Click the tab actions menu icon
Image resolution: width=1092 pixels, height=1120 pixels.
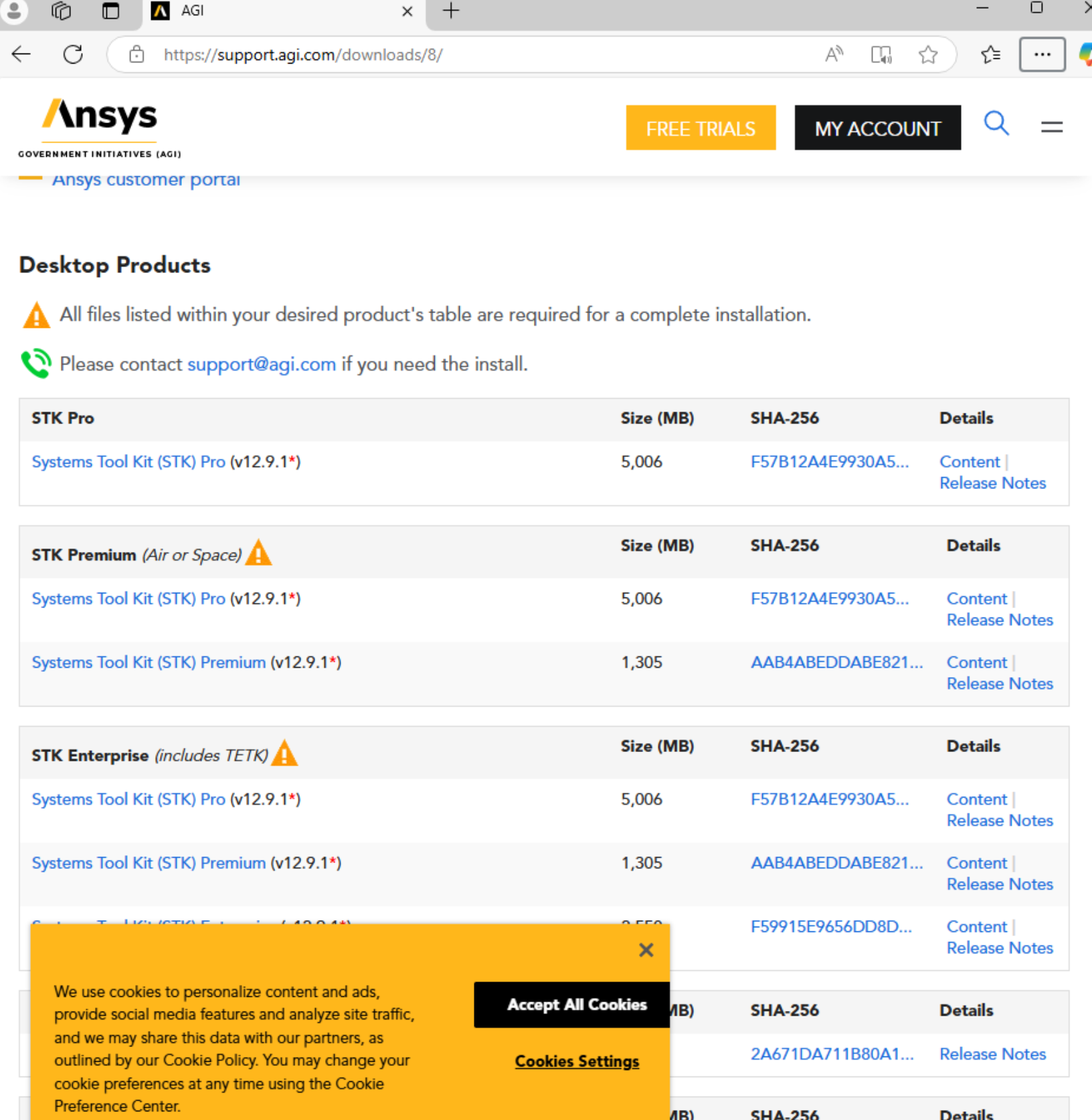[x=110, y=11]
